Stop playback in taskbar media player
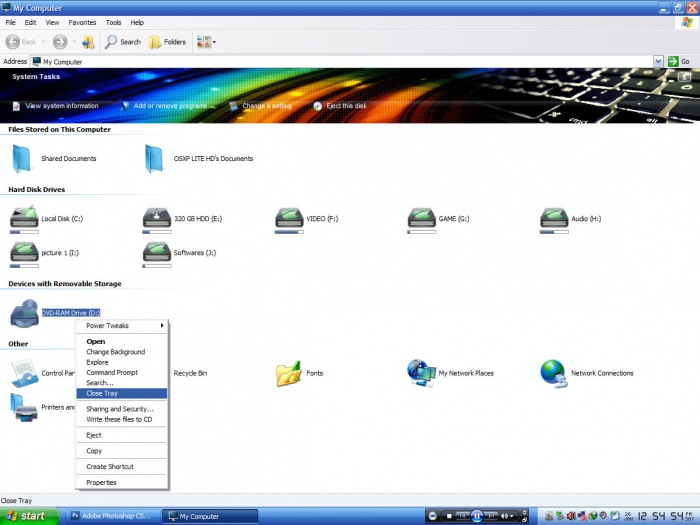This screenshot has width=700, height=525. coord(449,516)
